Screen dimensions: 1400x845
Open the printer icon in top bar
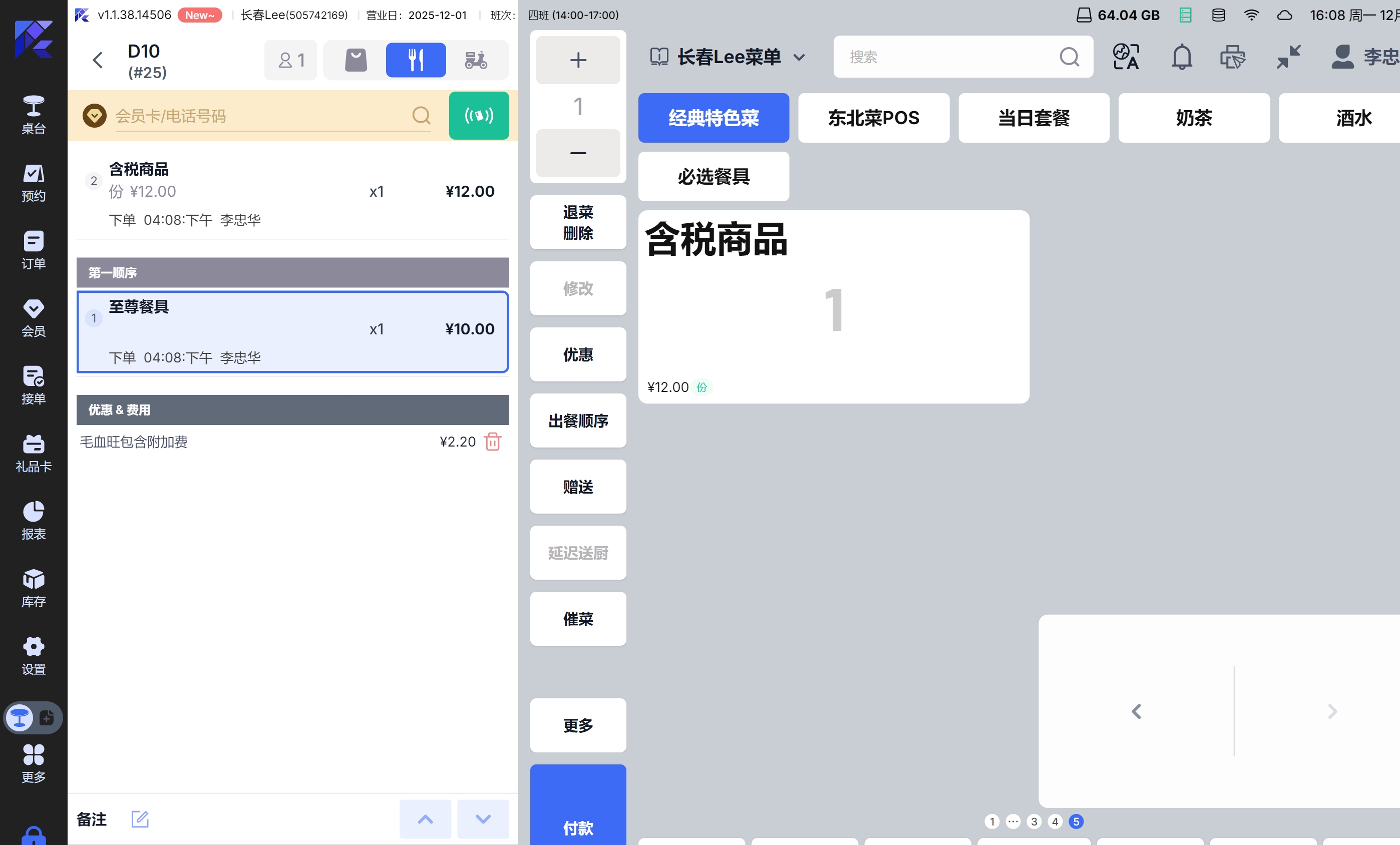click(x=1232, y=57)
